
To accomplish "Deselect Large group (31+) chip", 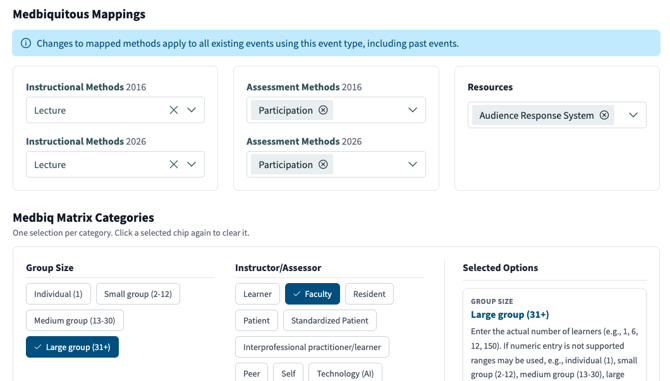I will click(x=72, y=347).
